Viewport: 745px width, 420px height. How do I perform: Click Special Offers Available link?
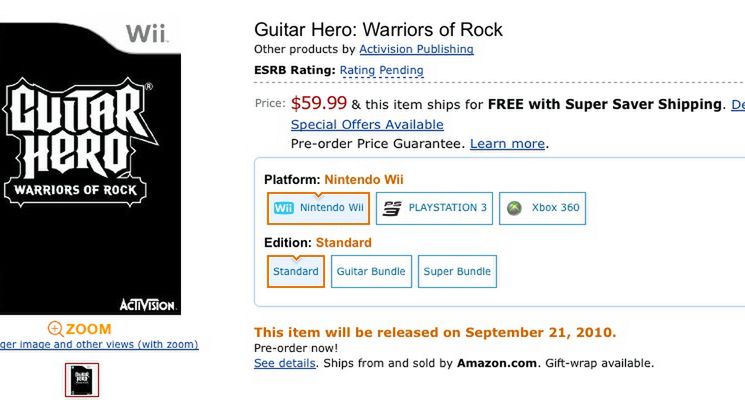pos(367,125)
